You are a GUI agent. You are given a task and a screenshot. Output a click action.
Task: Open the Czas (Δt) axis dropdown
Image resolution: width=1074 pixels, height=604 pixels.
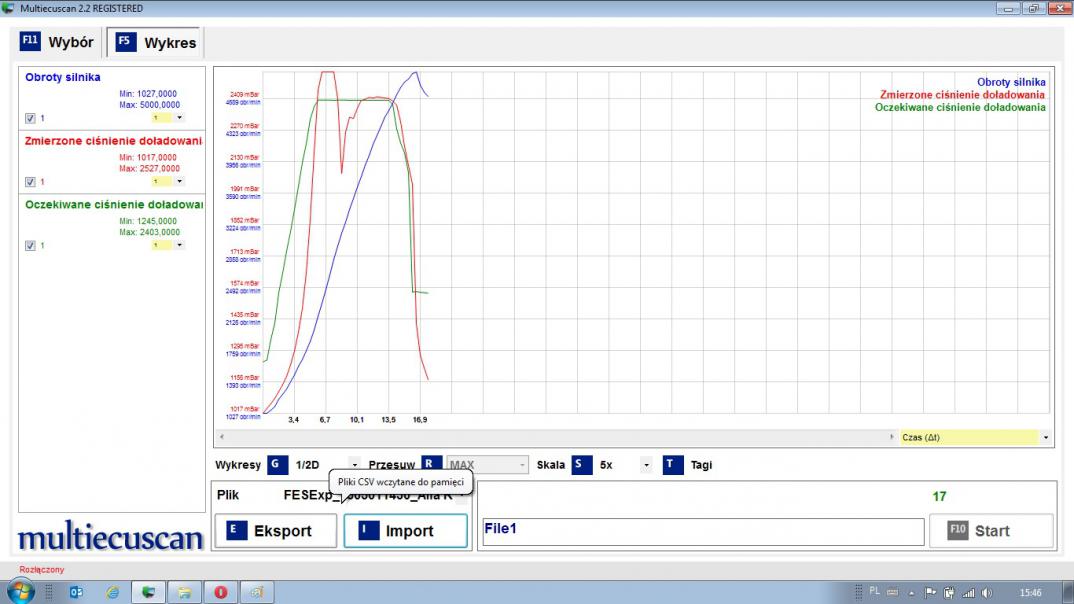point(1045,438)
